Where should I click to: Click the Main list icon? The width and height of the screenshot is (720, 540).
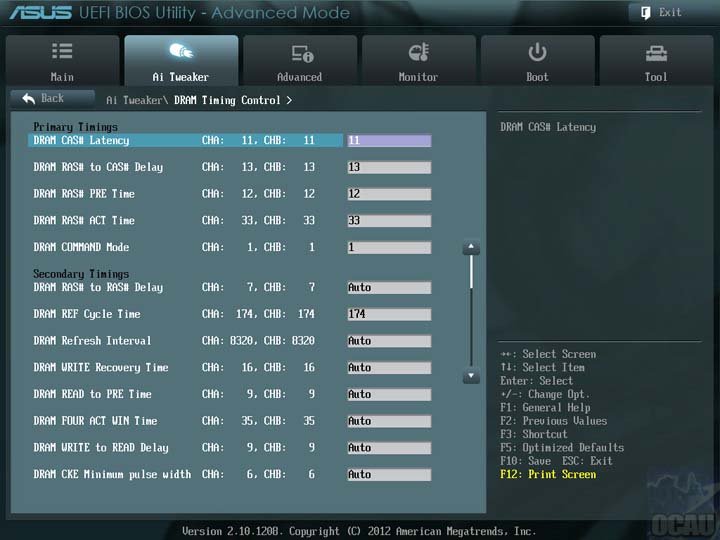point(62,51)
